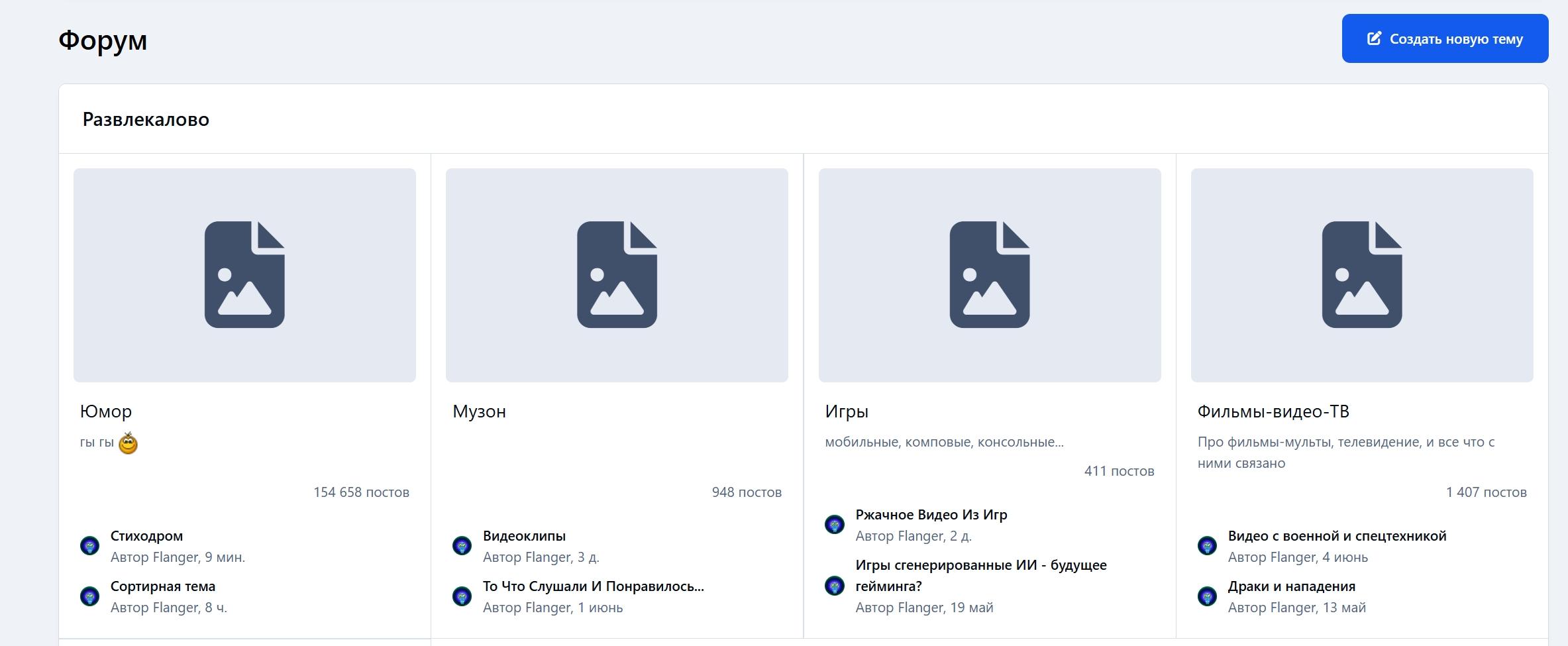Open the Фильмы-видео-ТВ placeholder image

tap(1362, 275)
